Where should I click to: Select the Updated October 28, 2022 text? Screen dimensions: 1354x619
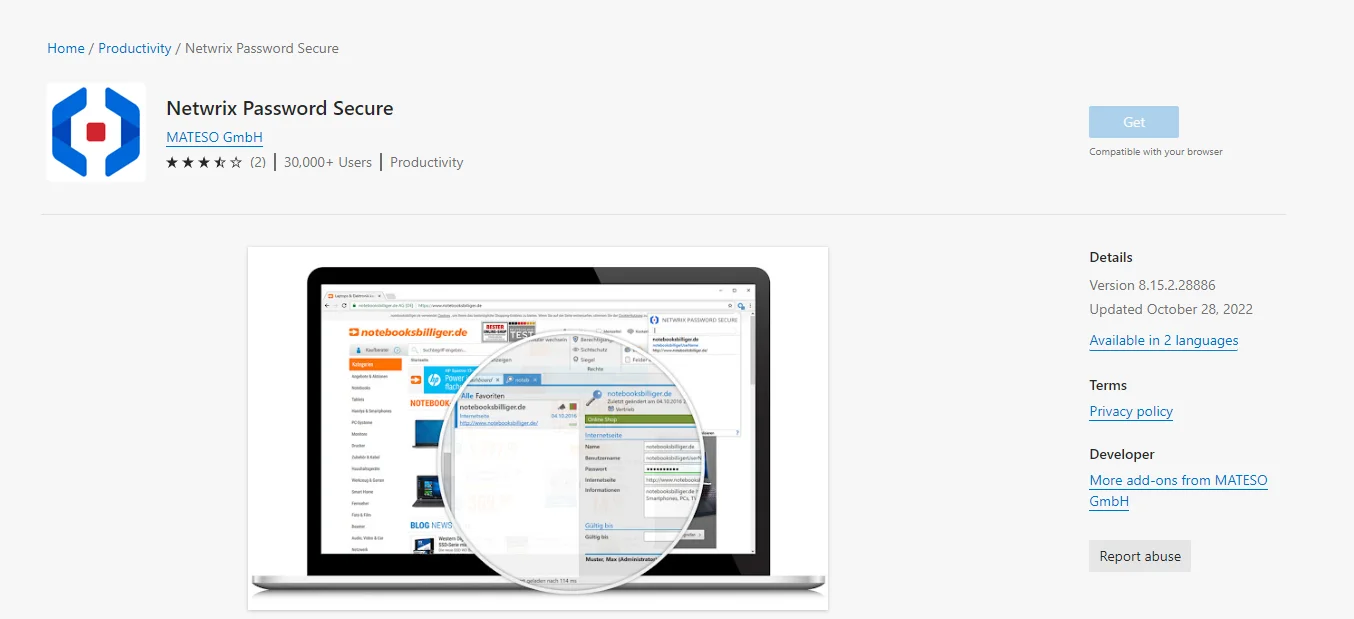[x=1171, y=309]
